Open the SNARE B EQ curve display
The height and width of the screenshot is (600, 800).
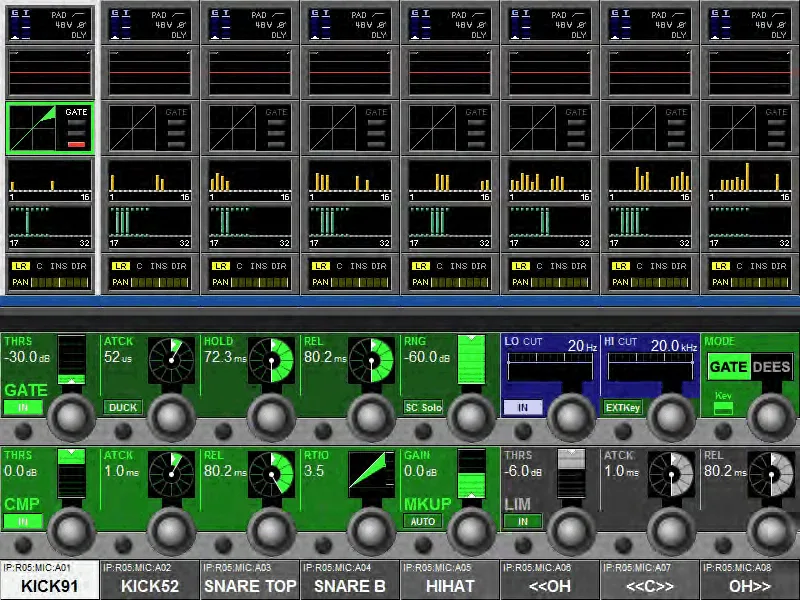click(349, 72)
